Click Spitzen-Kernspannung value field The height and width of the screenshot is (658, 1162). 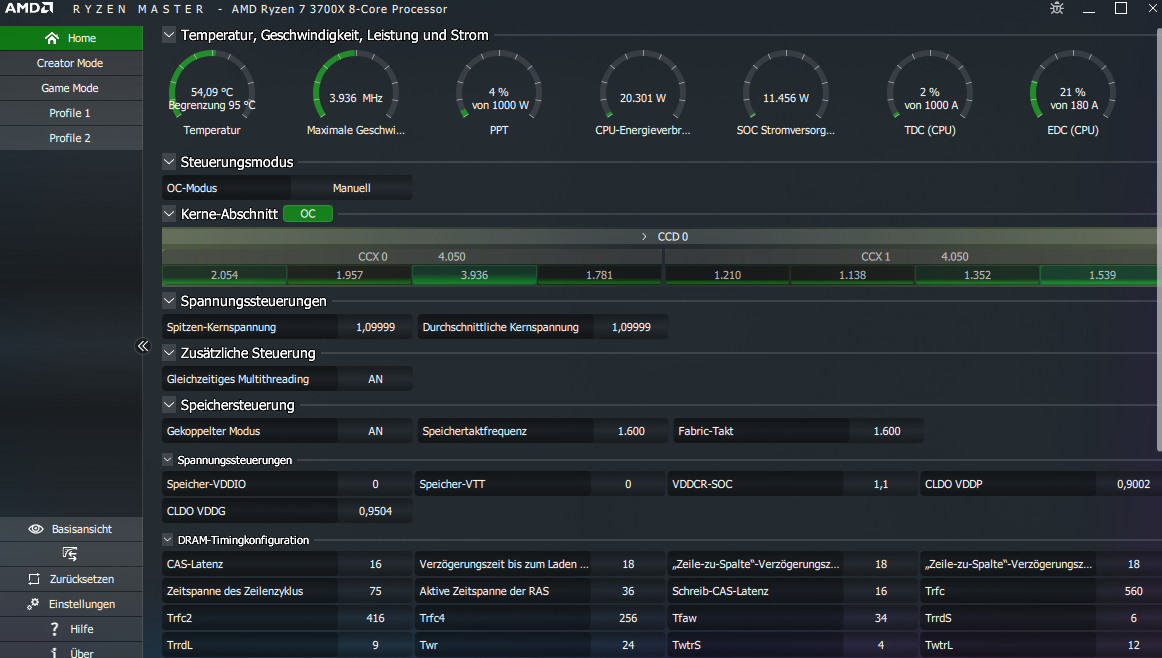[x=375, y=327]
